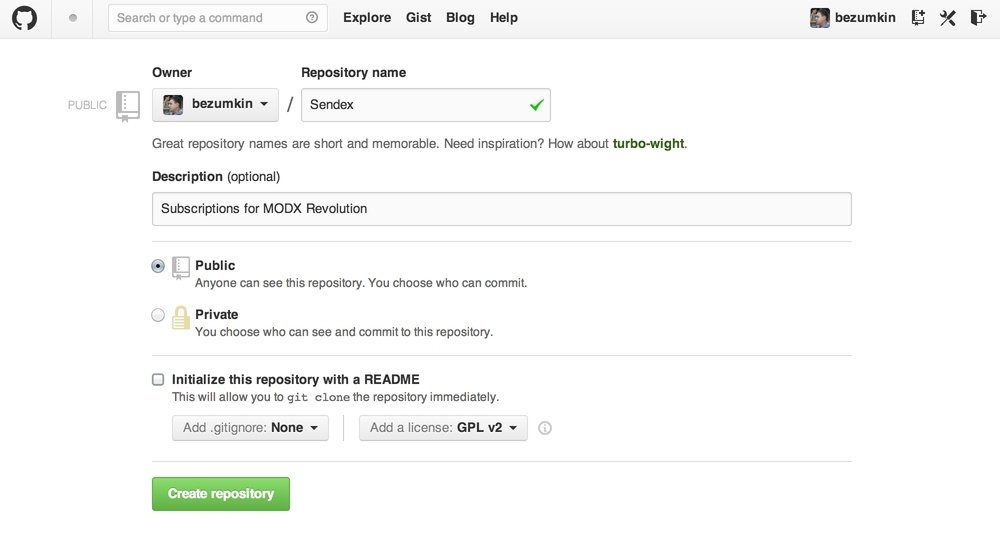Expand the Add a license dropdown
This screenshot has height=550, width=1000.
[x=443, y=428]
